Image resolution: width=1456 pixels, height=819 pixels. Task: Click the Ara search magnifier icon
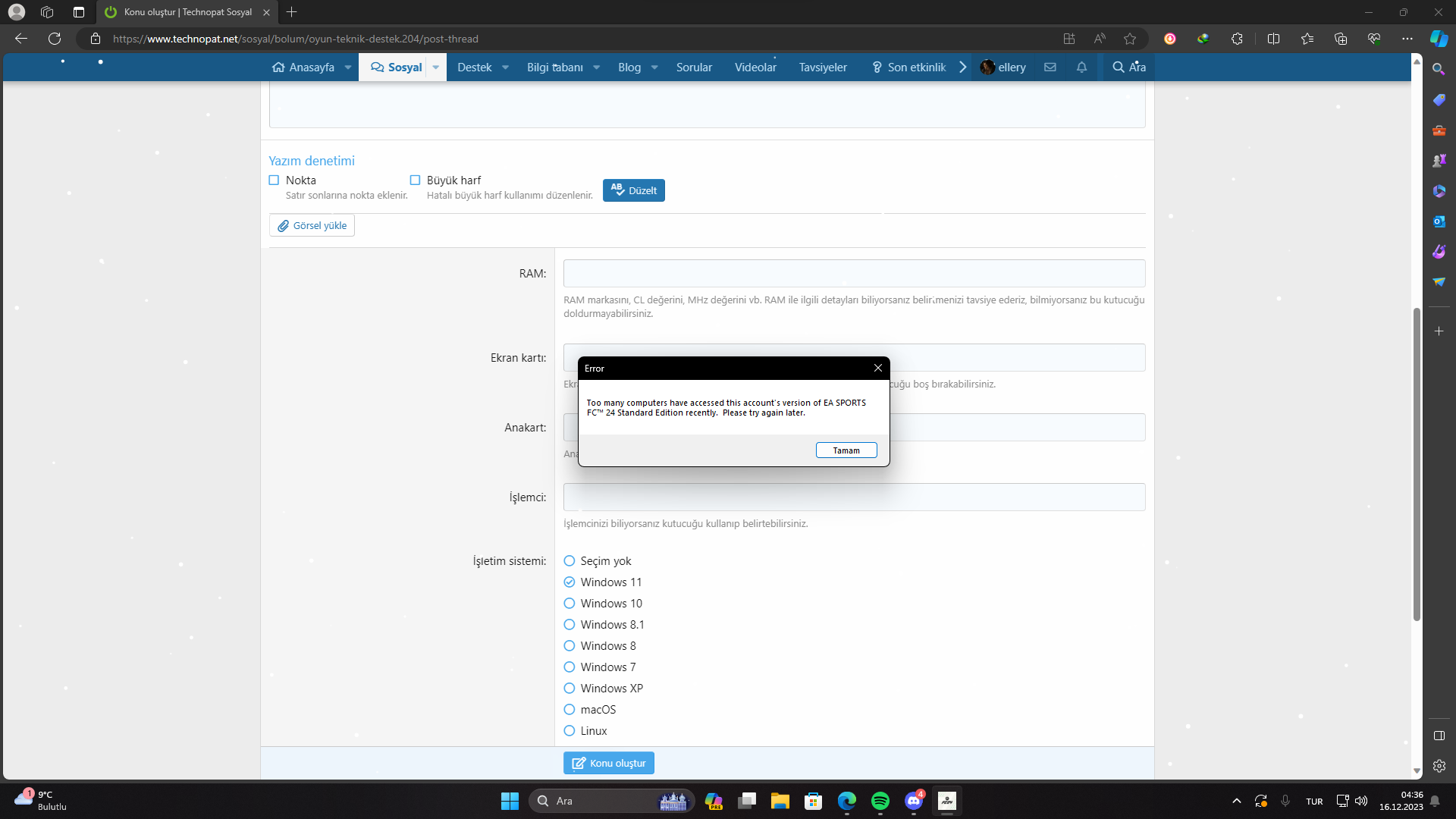[1119, 67]
